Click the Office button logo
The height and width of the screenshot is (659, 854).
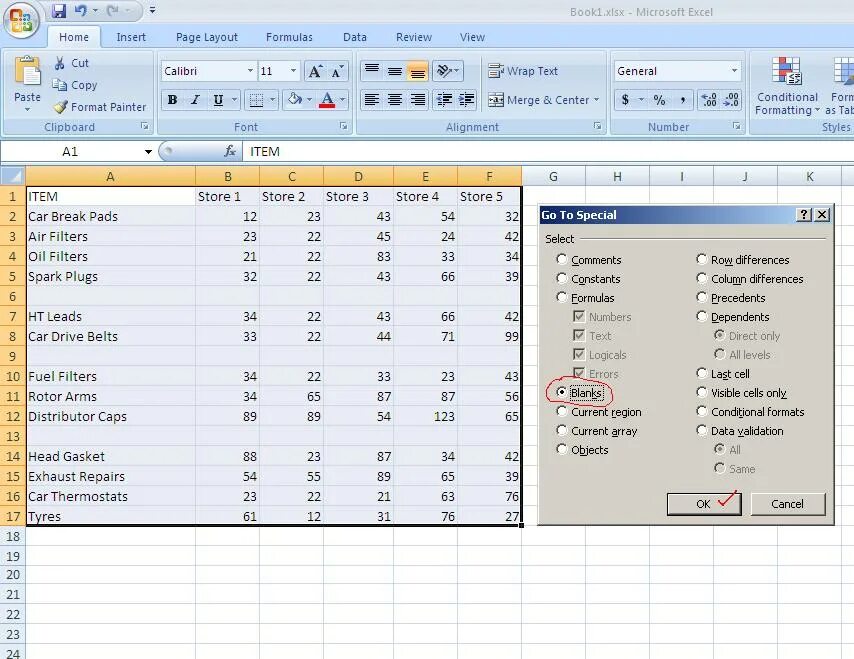click(21, 21)
